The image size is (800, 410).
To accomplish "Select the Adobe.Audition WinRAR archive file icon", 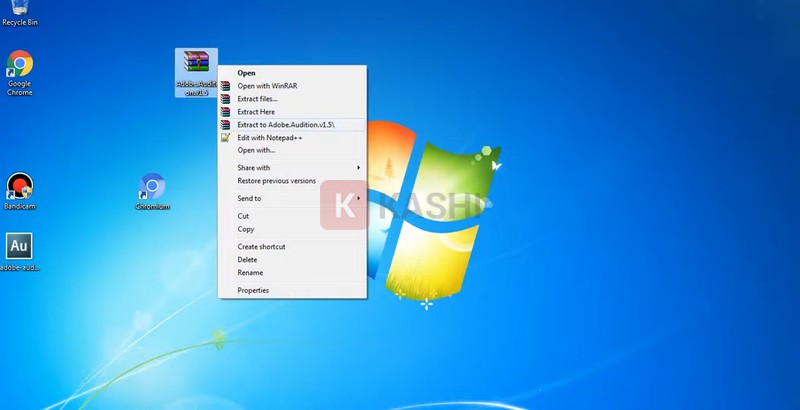I will (196, 66).
